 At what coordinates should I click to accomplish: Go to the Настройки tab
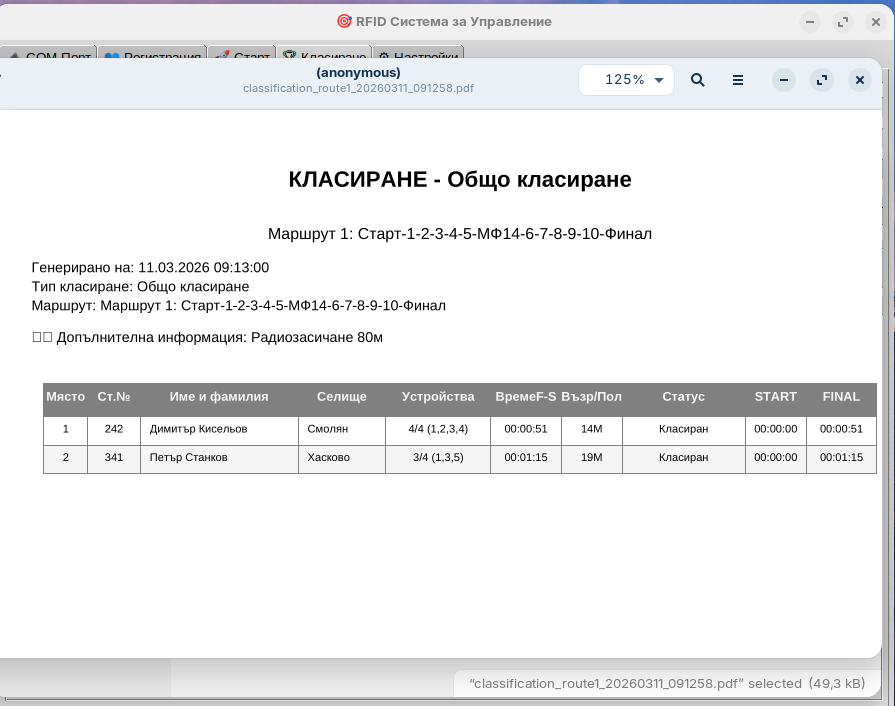point(418,56)
